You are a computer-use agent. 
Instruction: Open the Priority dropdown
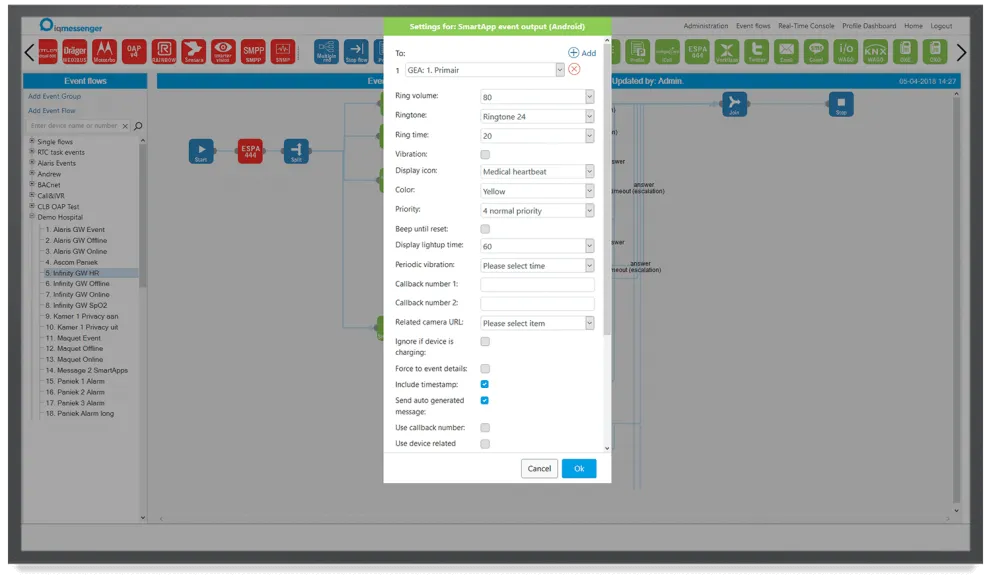coord(537,211)
